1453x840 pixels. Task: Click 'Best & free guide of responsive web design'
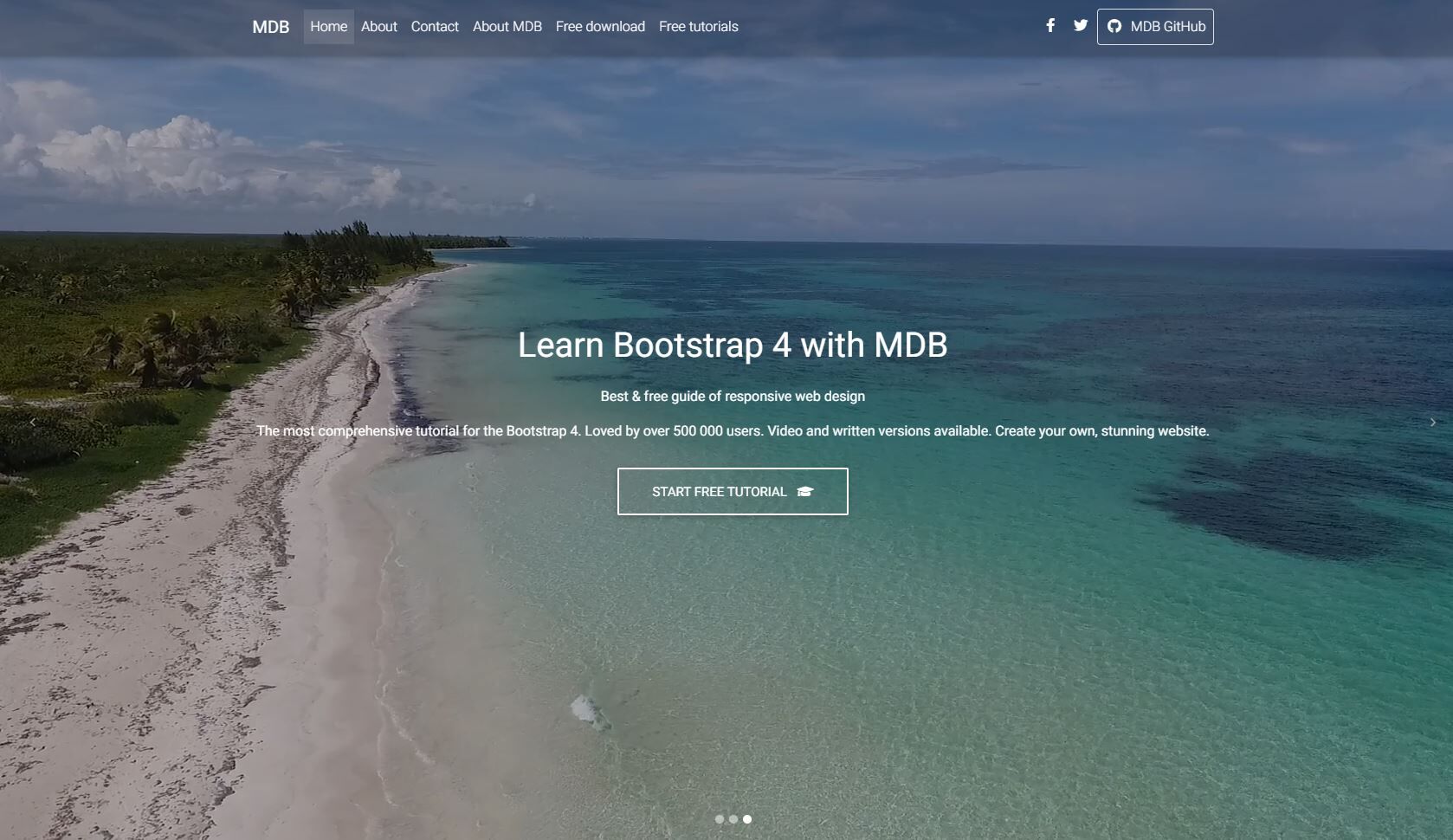pos(733,396)
